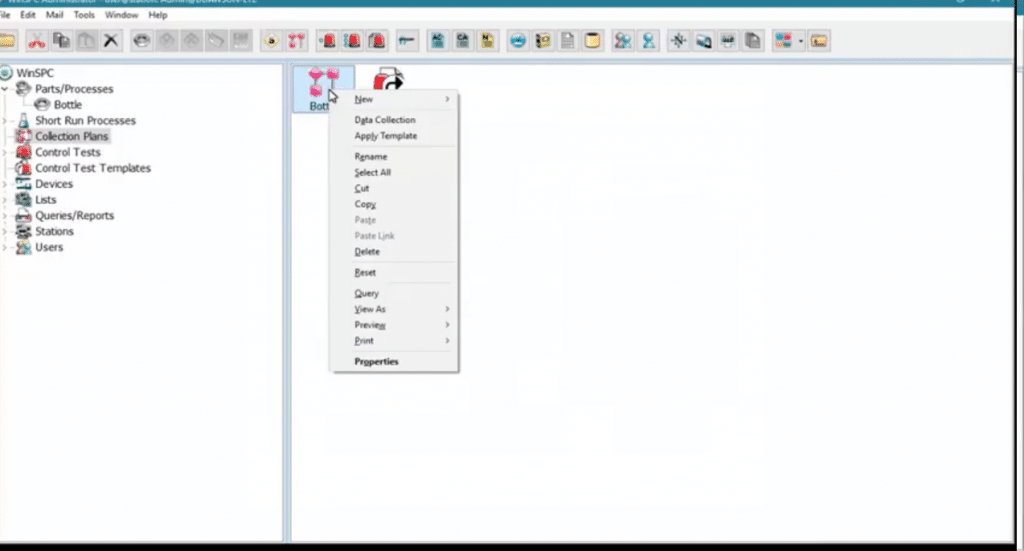Click the blue globe toolbar icon

(x=518, y=41)
